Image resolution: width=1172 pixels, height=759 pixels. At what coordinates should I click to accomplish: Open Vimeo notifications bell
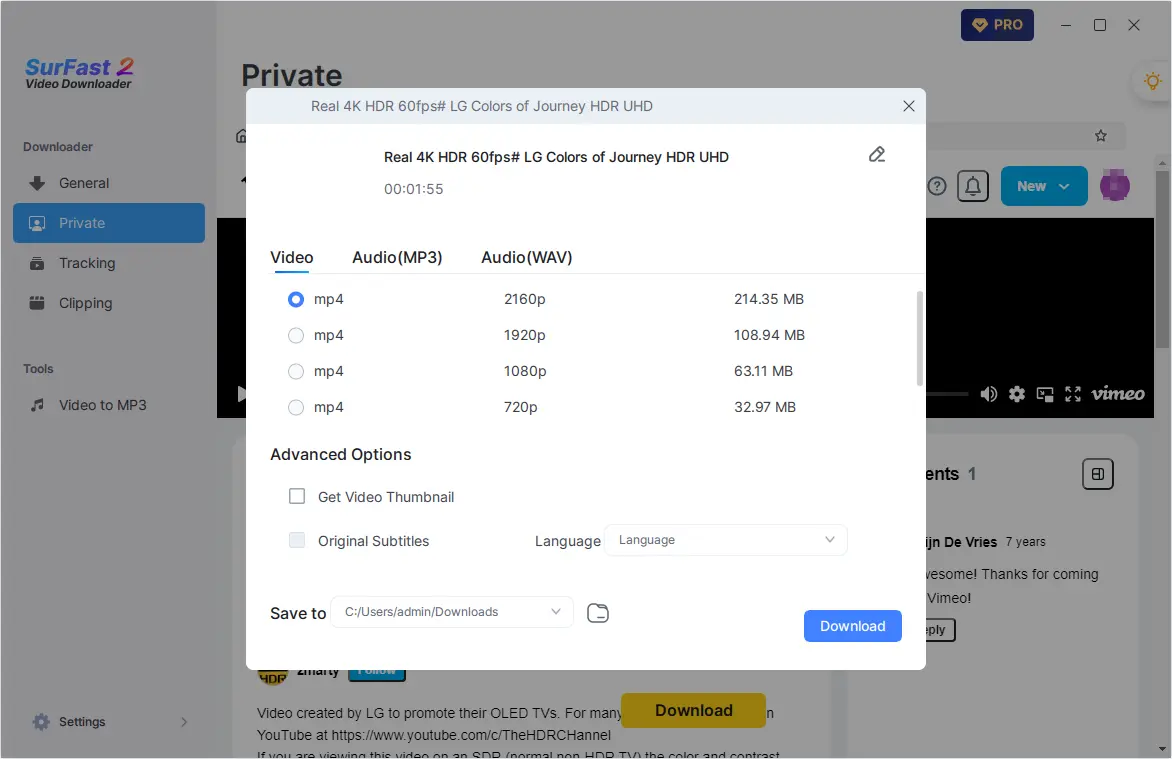tap(973, 186)
